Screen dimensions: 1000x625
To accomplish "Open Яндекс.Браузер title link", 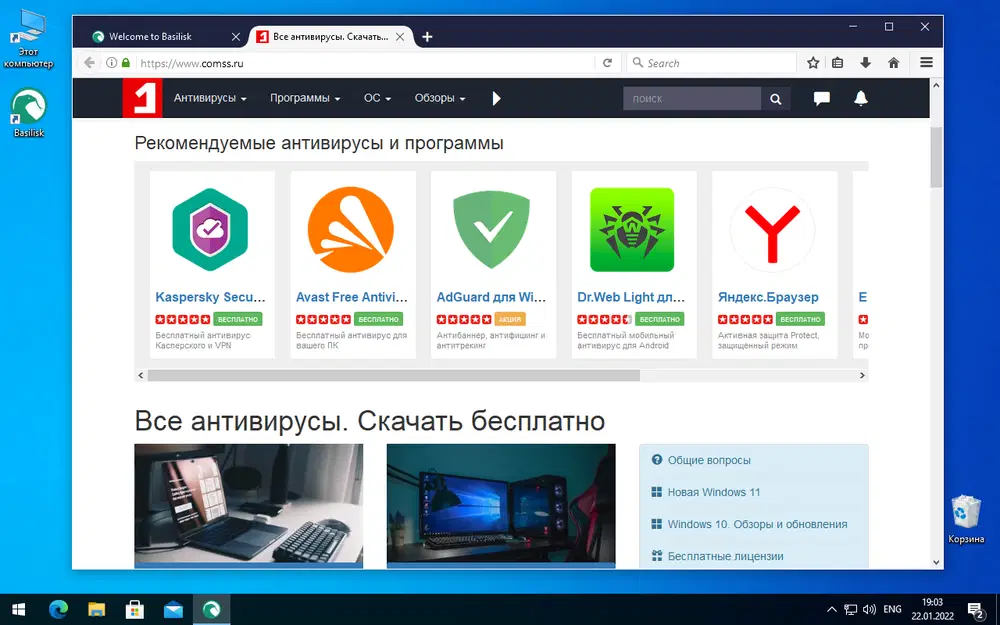I will [768, 297].
